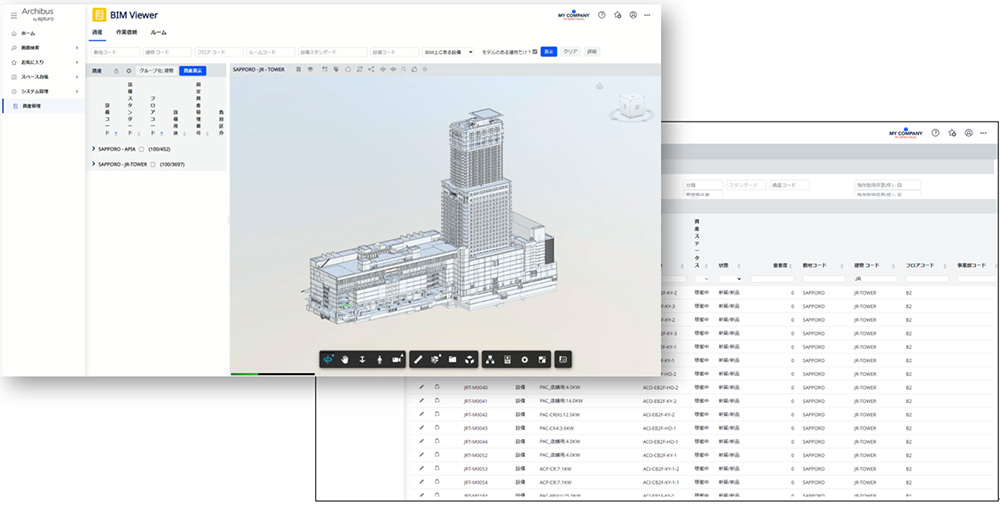Image resolution: width=1000 pixels, height=506 pixels.
Task: Open viewer settings gear in bottom toolbar
Action: (x=525, y=358)
